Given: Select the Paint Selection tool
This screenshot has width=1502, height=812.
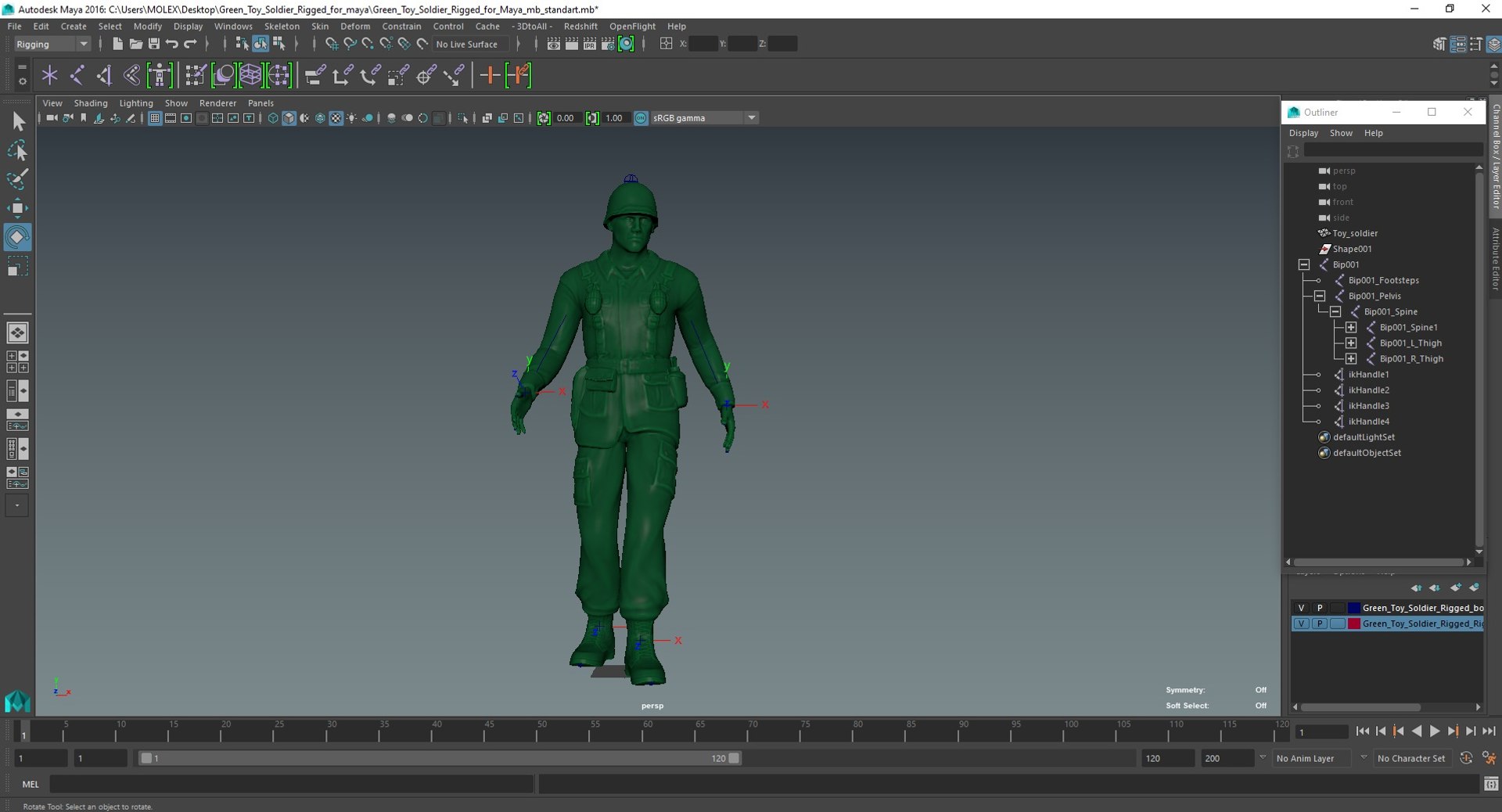Looking at the screenshot, I should click(18, 179).
